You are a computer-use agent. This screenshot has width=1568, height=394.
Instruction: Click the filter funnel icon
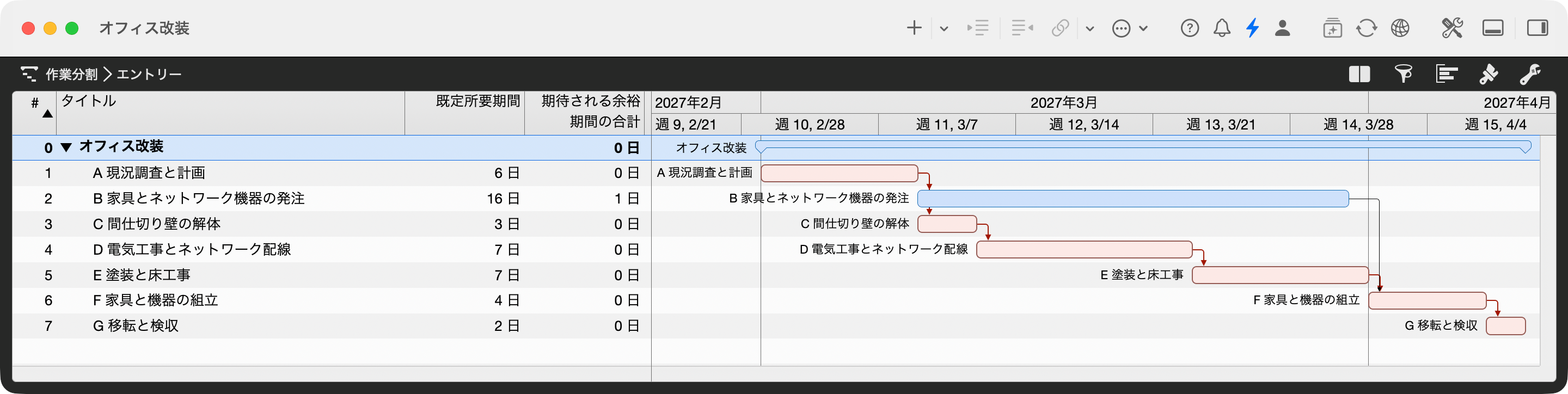point(1403,74)
